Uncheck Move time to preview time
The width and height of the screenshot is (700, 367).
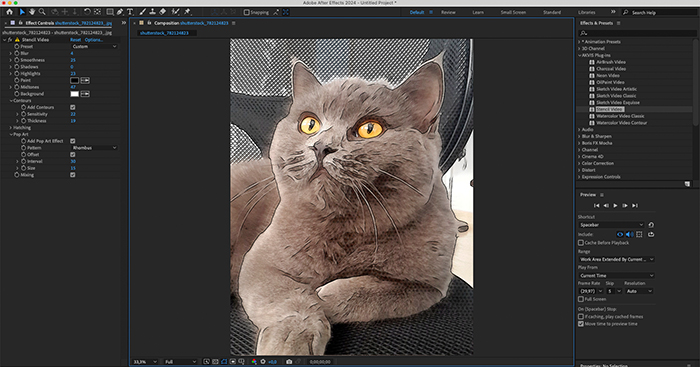point(581,324)
